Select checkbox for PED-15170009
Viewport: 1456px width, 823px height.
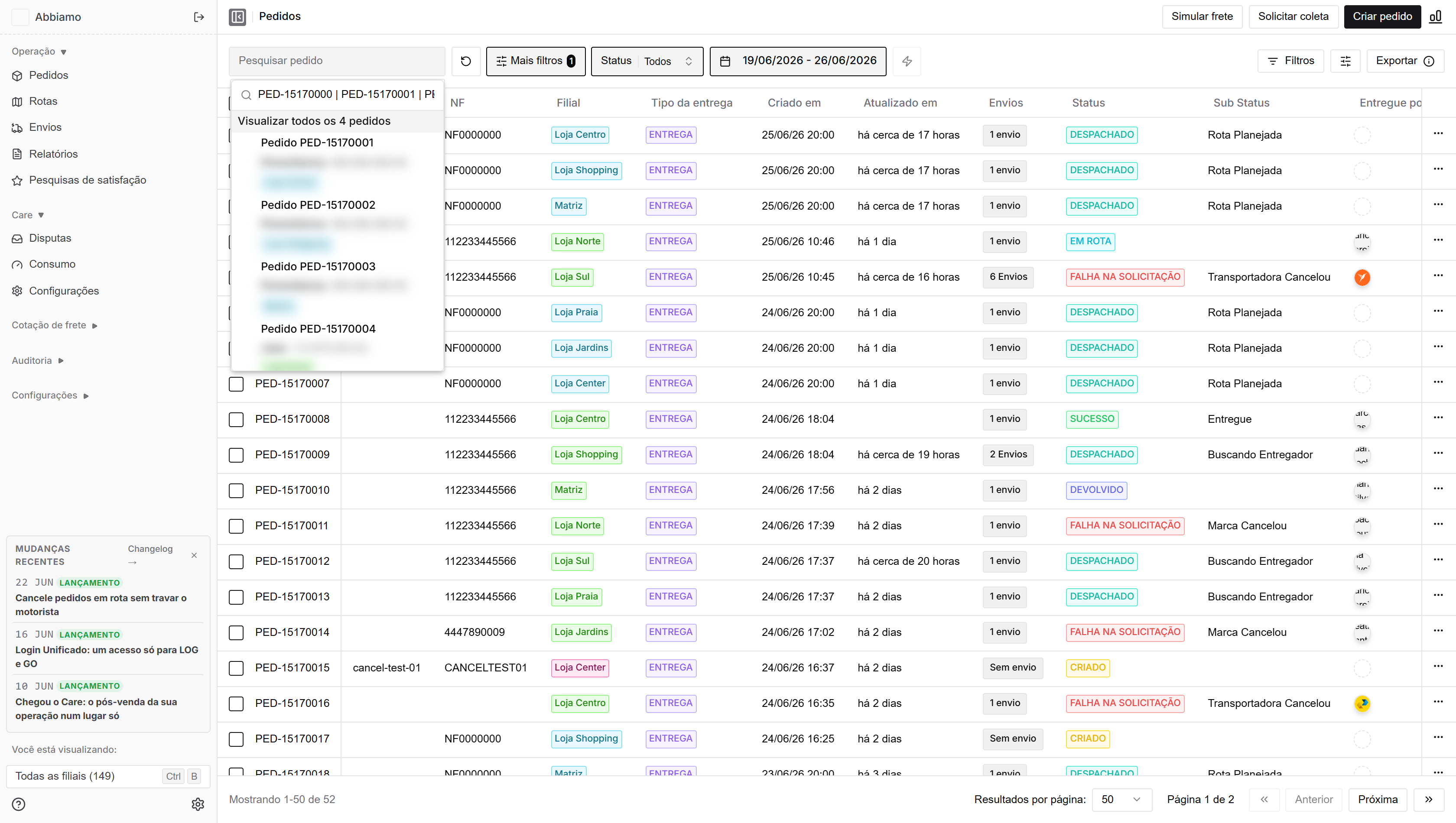click(236, 455)
